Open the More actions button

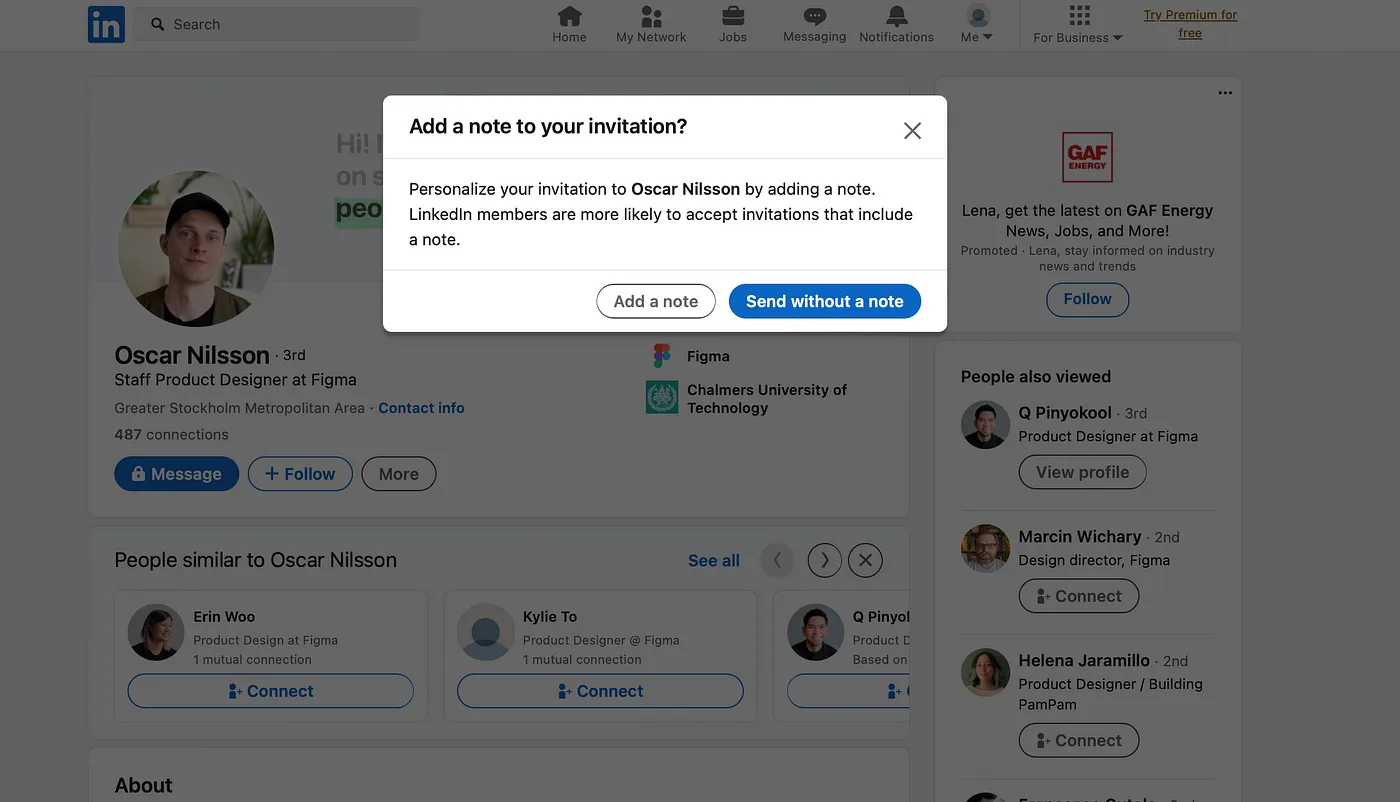(x=399, y=474)
